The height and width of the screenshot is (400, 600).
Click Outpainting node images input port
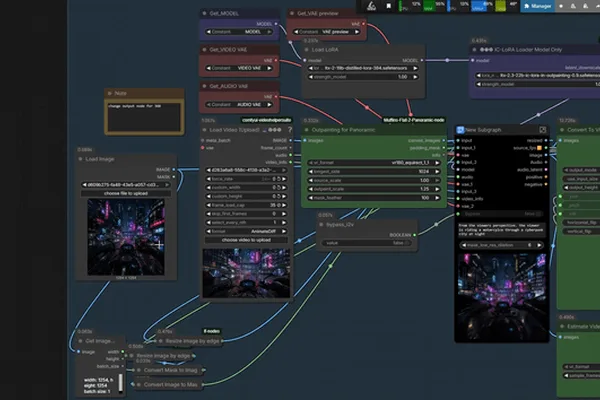click(305, 140)
